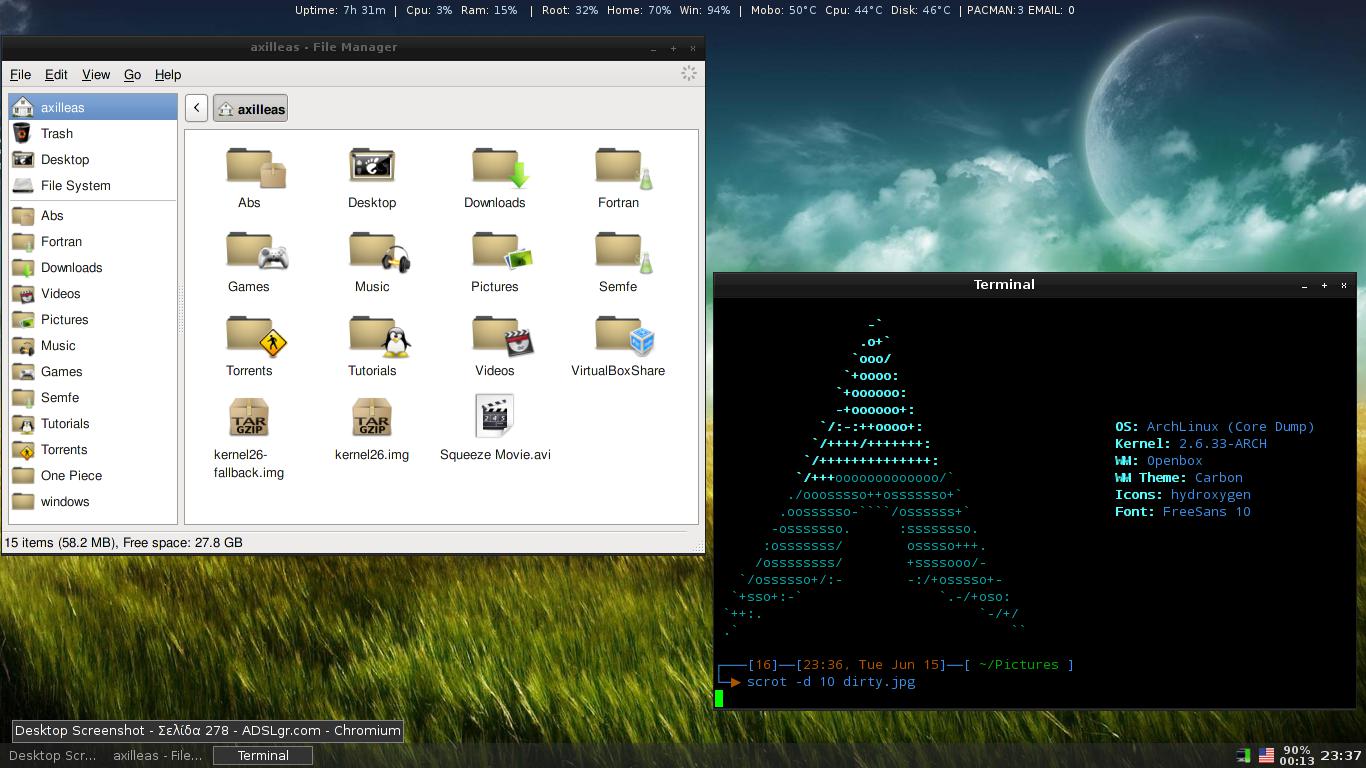Click the Trash icon in the sidebar

23,133
